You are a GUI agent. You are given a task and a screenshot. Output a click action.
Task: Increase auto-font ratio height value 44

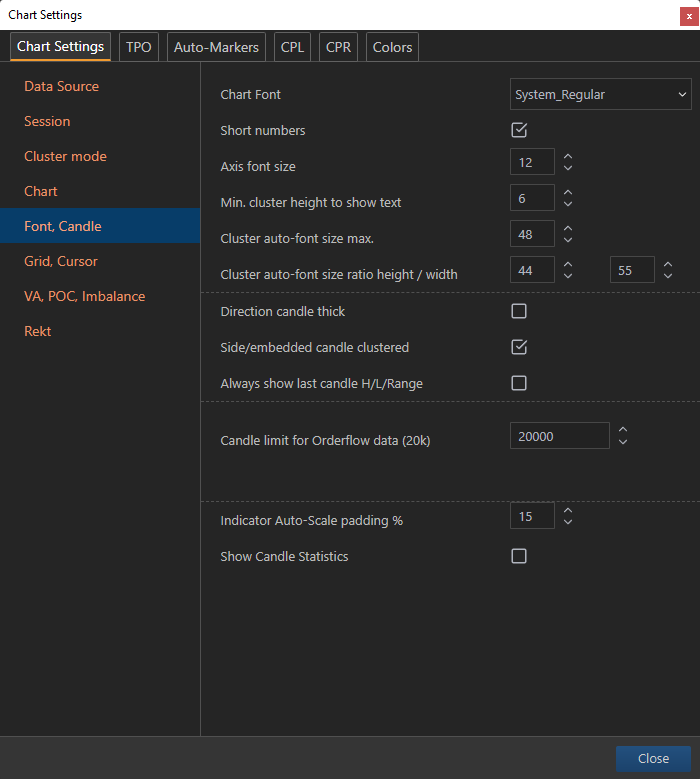[568, 264]
